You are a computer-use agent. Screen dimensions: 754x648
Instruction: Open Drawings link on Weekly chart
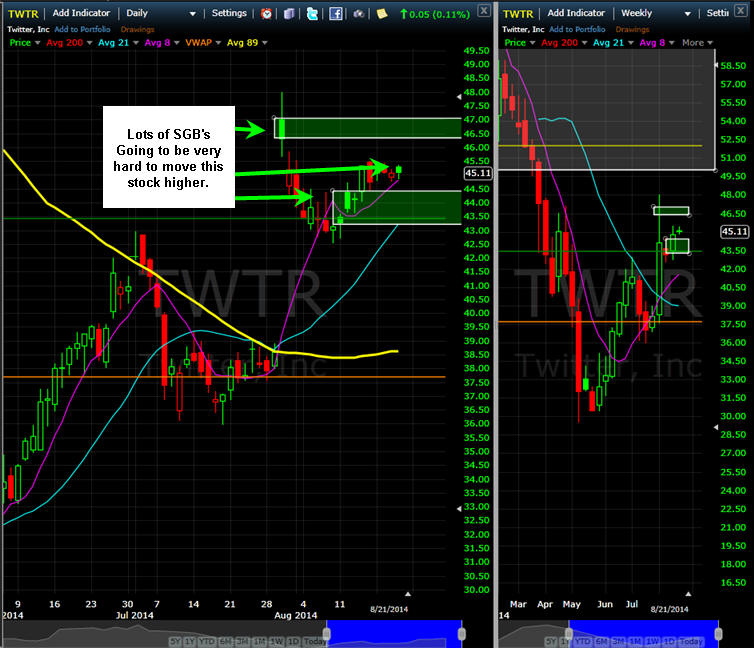click(x=632, y=29)
